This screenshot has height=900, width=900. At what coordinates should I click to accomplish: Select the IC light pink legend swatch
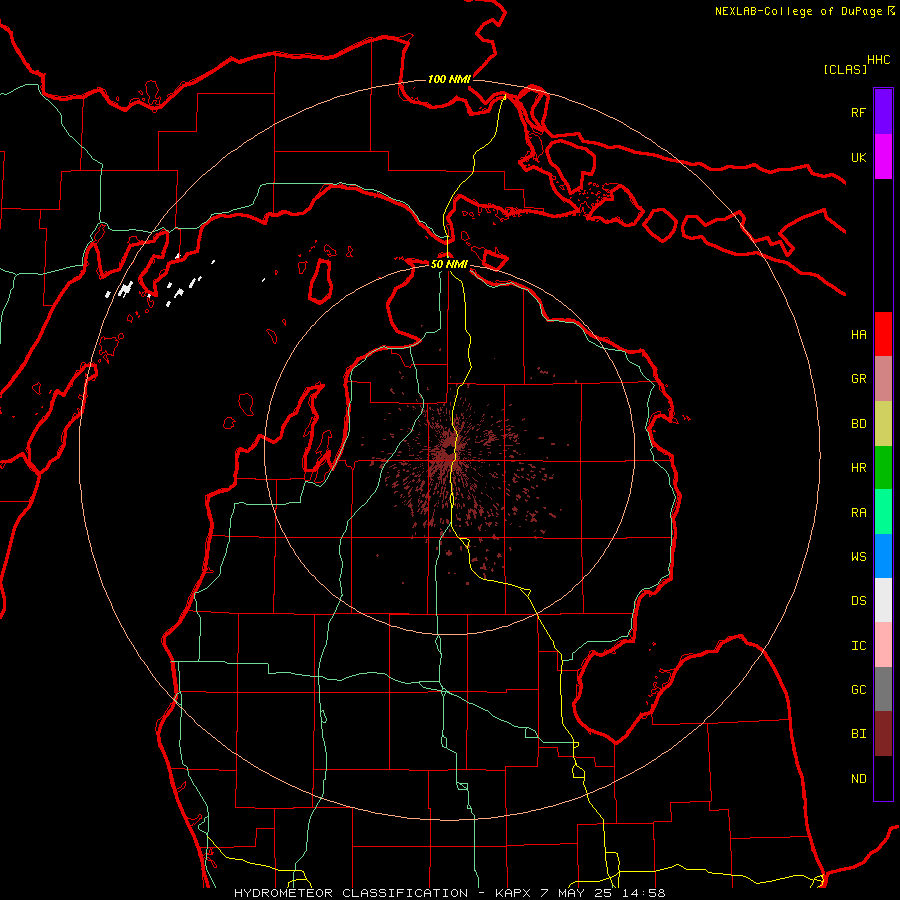pyautogui.click(x=883, y=645)
